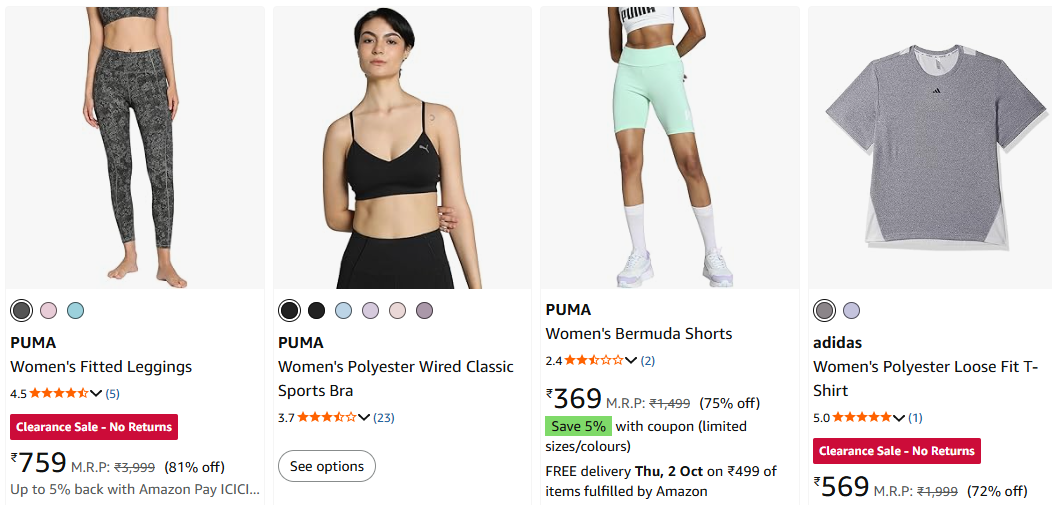Expand rating details arrow for Bermuda Shorts

[x=632, y=360]
